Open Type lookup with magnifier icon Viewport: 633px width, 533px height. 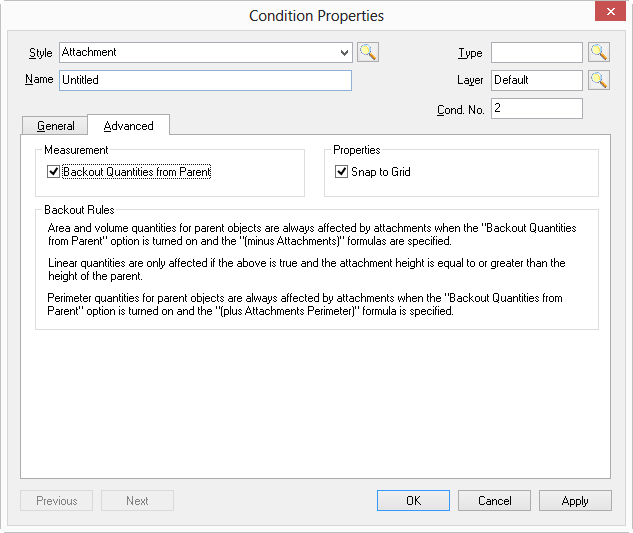pos(599,52)
